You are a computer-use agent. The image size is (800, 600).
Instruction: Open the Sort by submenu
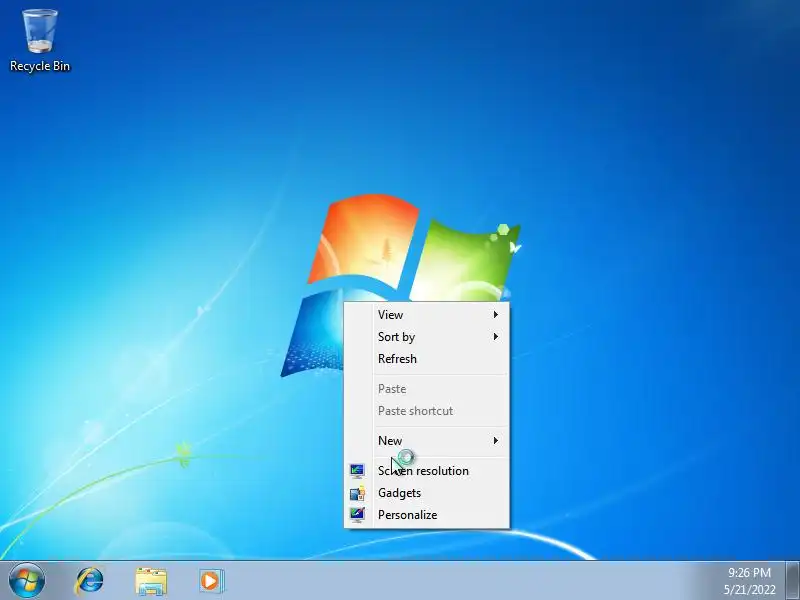(427, 337)
